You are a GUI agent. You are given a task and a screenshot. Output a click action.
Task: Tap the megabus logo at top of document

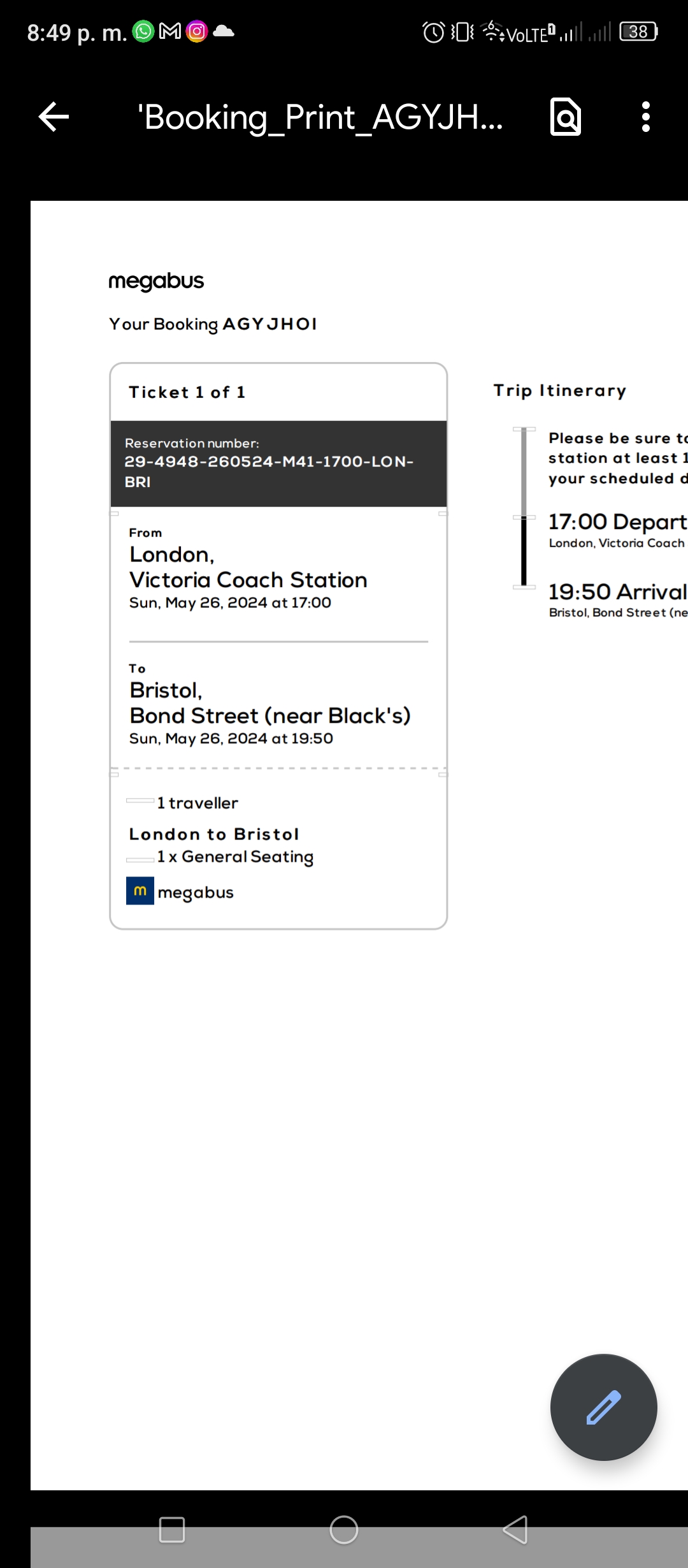156,281
